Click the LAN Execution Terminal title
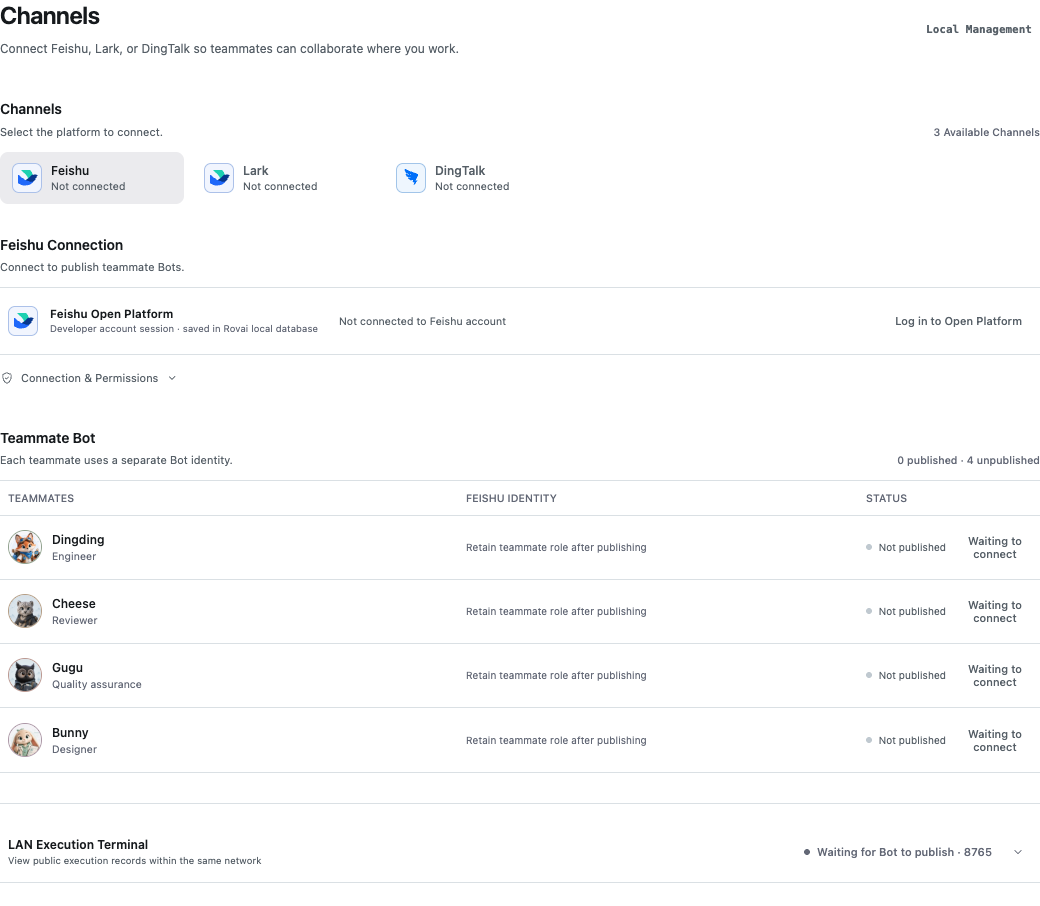Viewport: 1040px width, 906px height. 78,844
